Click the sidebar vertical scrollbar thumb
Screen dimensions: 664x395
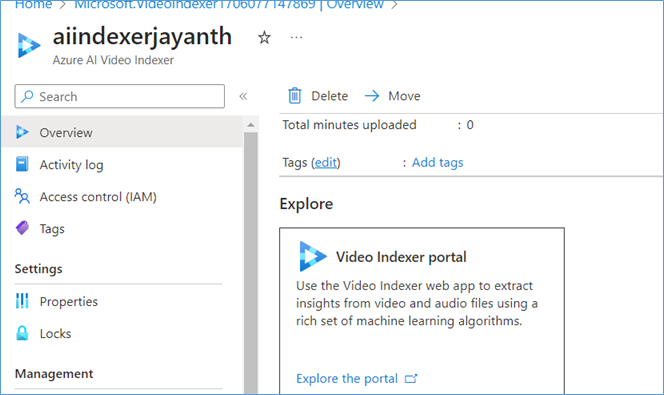click(x=251, y=262)
